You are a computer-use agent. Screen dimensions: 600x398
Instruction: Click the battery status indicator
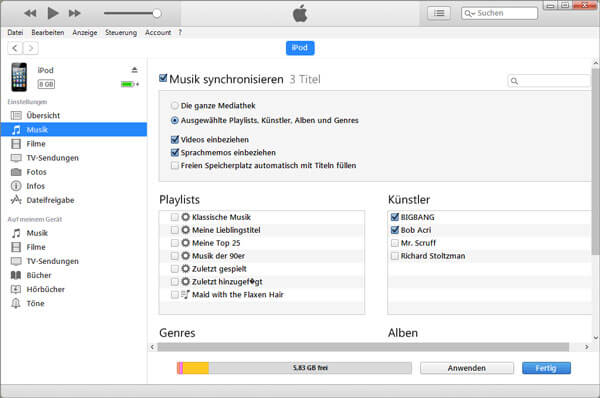pyautogui.click(x=130, y=84)
